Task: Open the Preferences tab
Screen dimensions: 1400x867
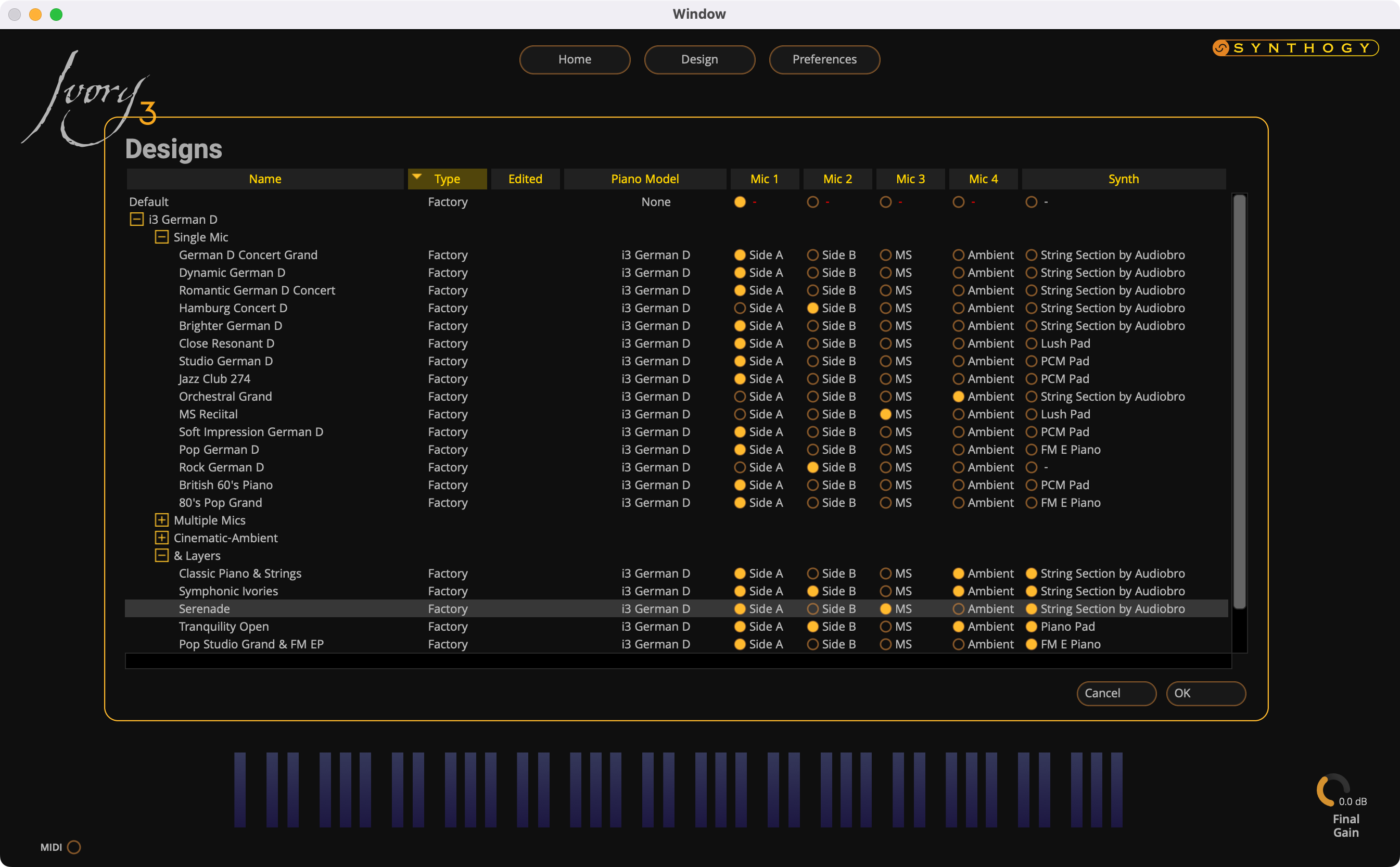Action: pyautogui.click(x=824, y=59)
